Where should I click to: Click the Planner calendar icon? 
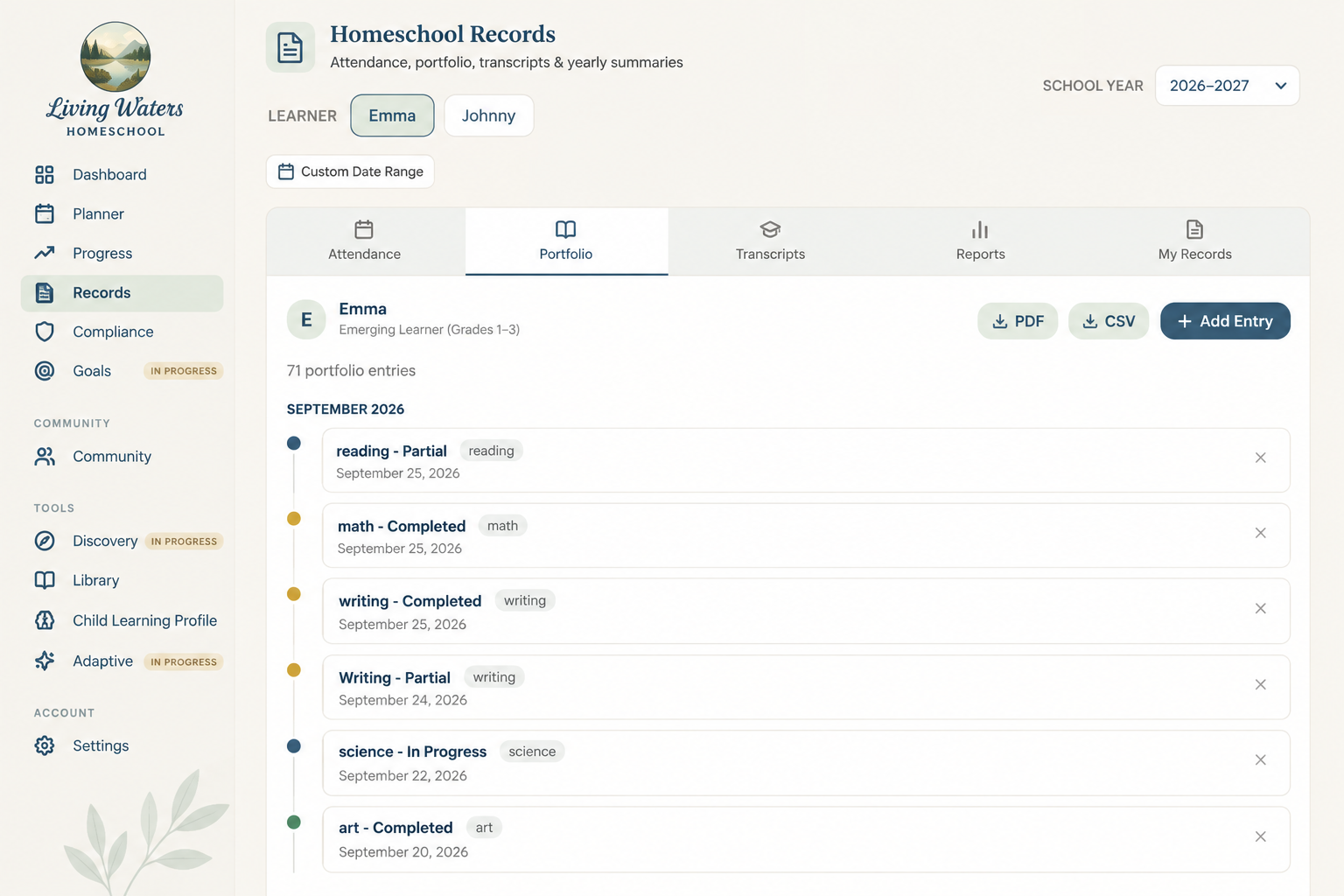[45, 213]
